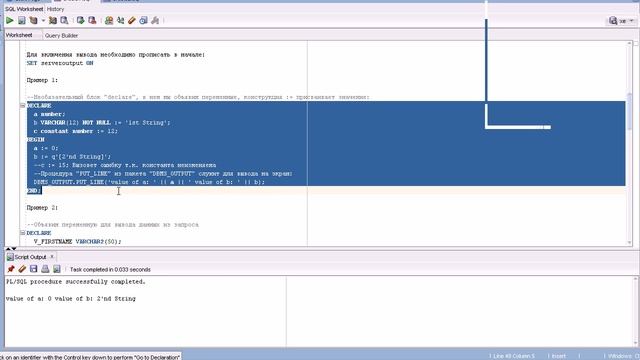Click the DBMS_OUTPUT.PUT_LINE code line
The image size is (640, 360).
(x=149, y=182)
